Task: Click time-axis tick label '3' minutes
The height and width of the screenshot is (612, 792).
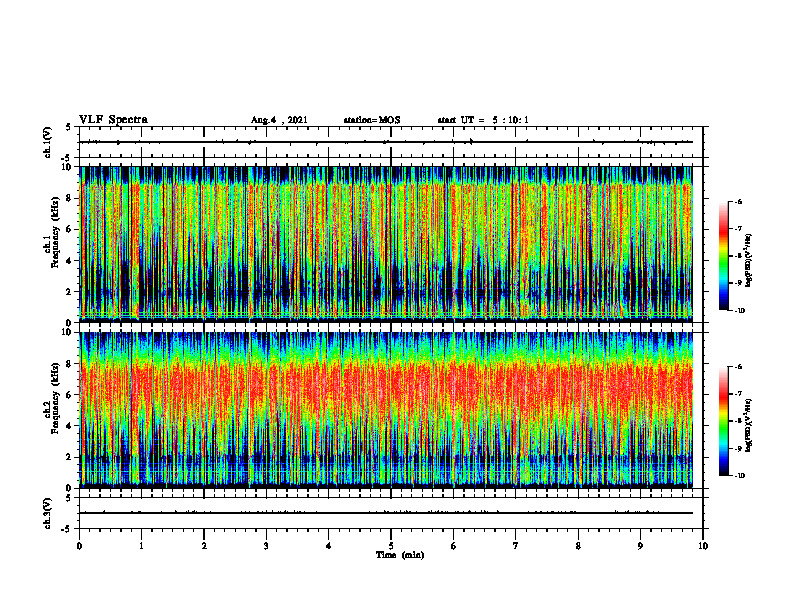Action: (x=266, y=546)
